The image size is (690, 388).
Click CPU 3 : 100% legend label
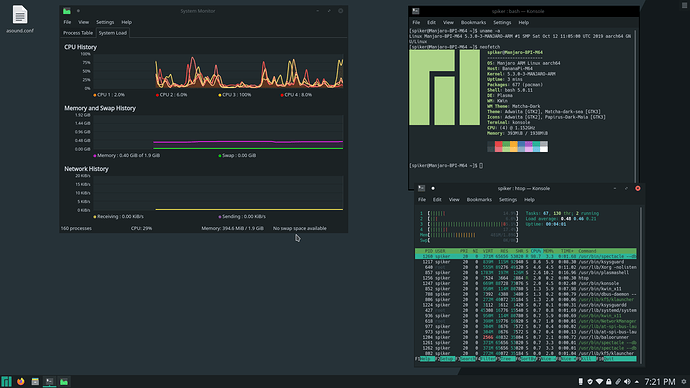pos(236,95)
